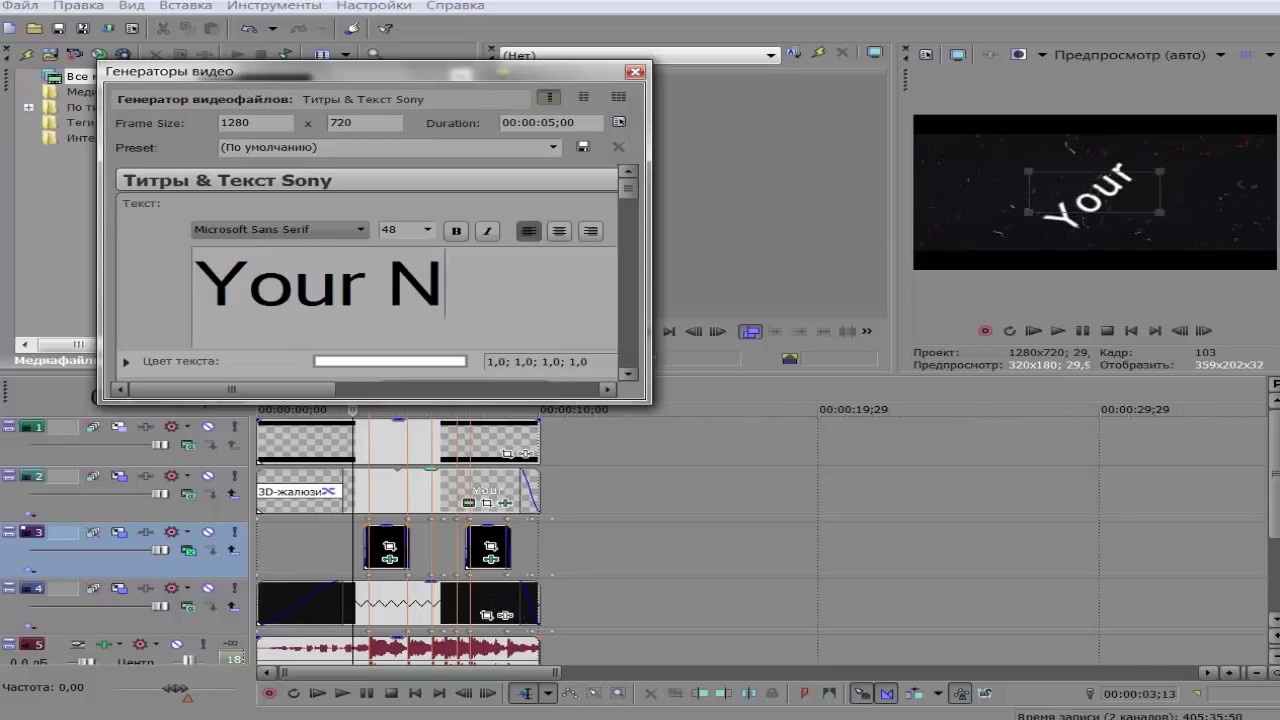
Task: Click Track FX icon on track 3
Action: (x=146, y=532)
